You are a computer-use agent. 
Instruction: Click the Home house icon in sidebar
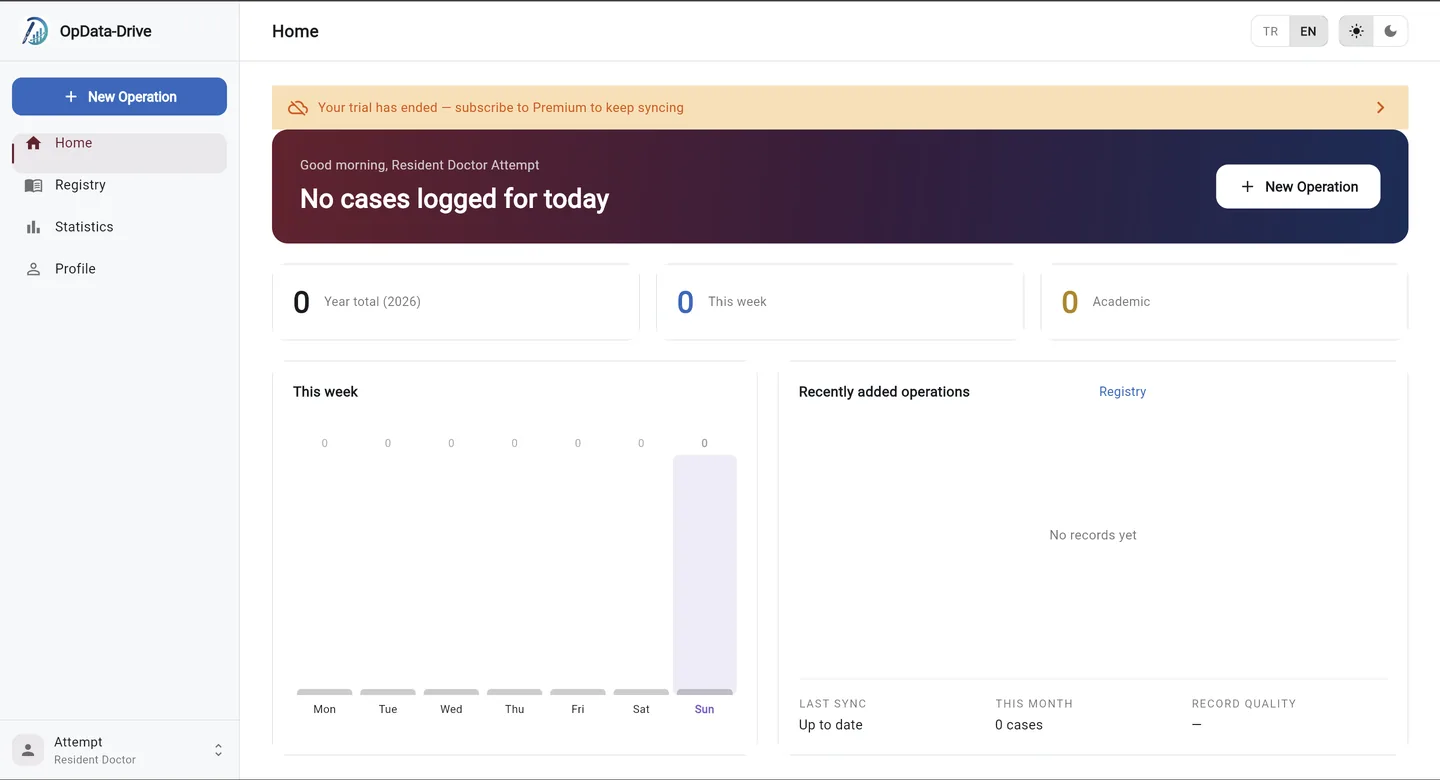(33, 143)
